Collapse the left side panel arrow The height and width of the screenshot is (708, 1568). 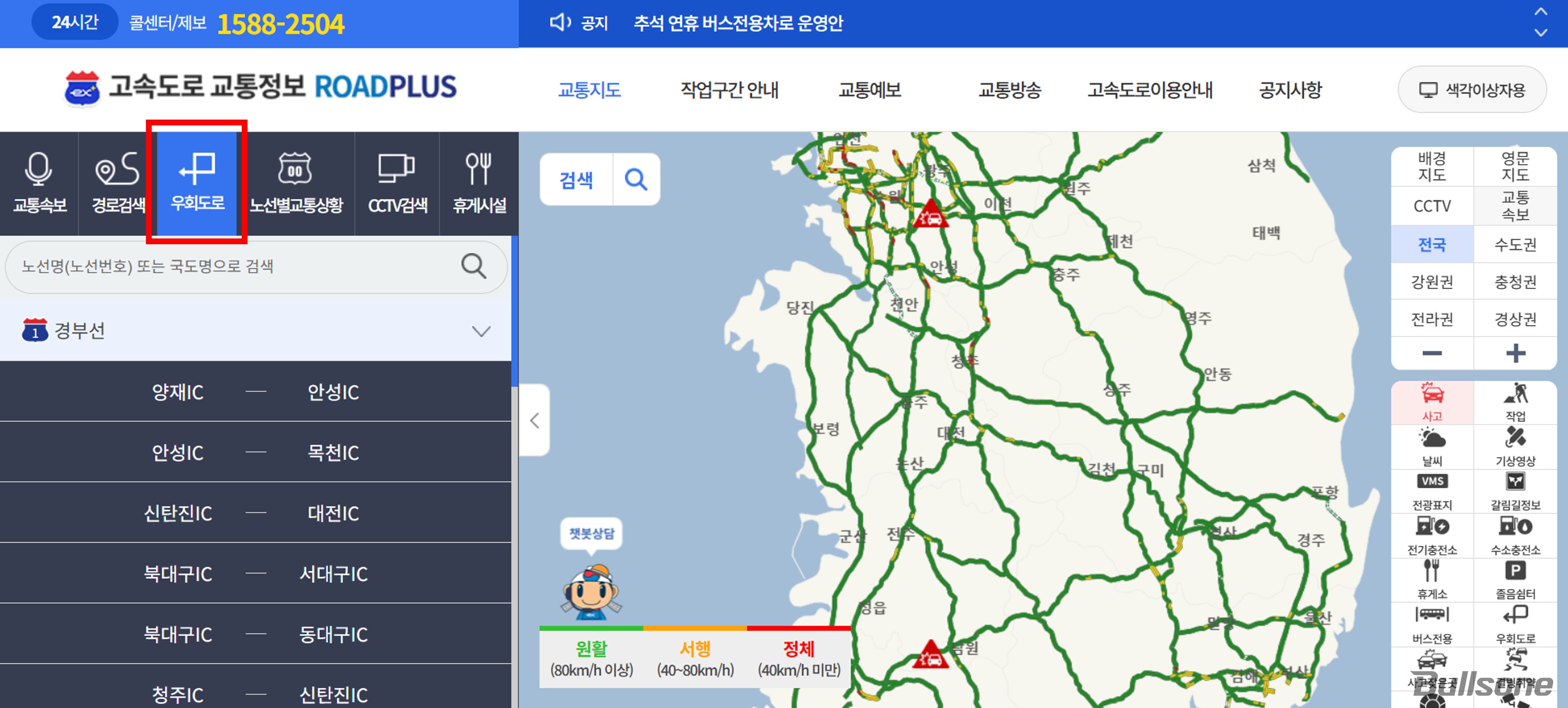tap(534, 420)
